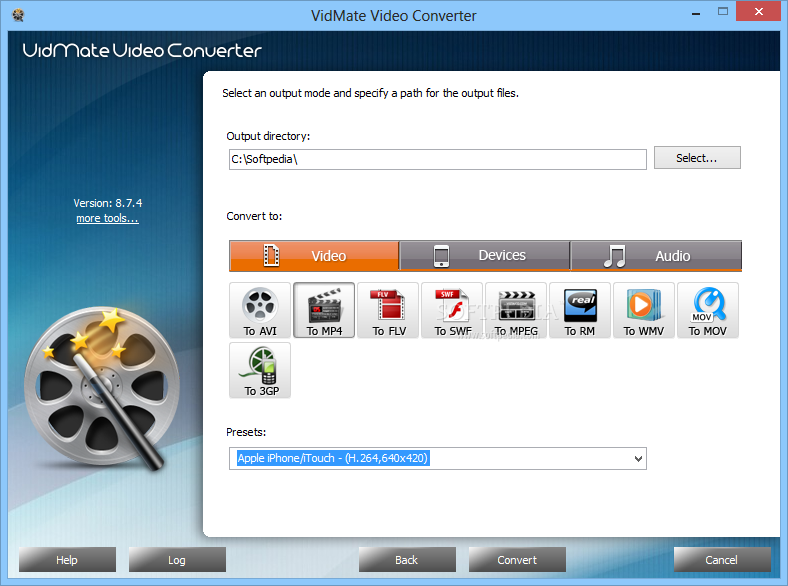Screen dimensions: 788x586
Task: Maximize the VidMate Video Converter window
Action: click(723, 12)
